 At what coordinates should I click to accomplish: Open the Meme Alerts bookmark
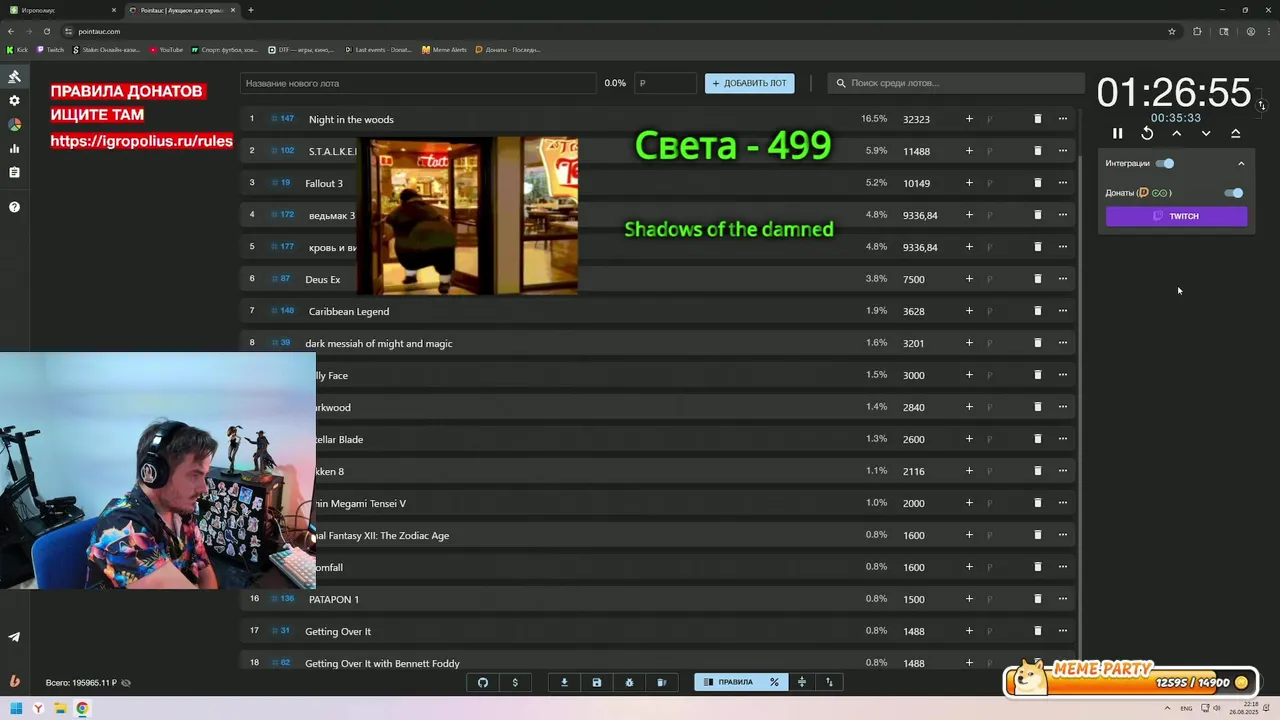point(444,49)
